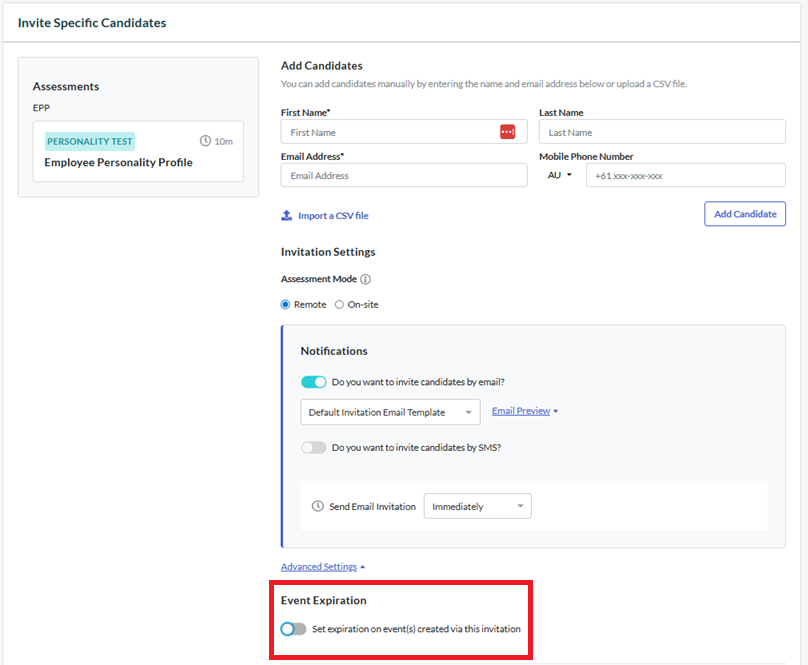Screen dimensions: 808x665
Task: Click the Assessment Mode info icon
Action: click(365, 279)
